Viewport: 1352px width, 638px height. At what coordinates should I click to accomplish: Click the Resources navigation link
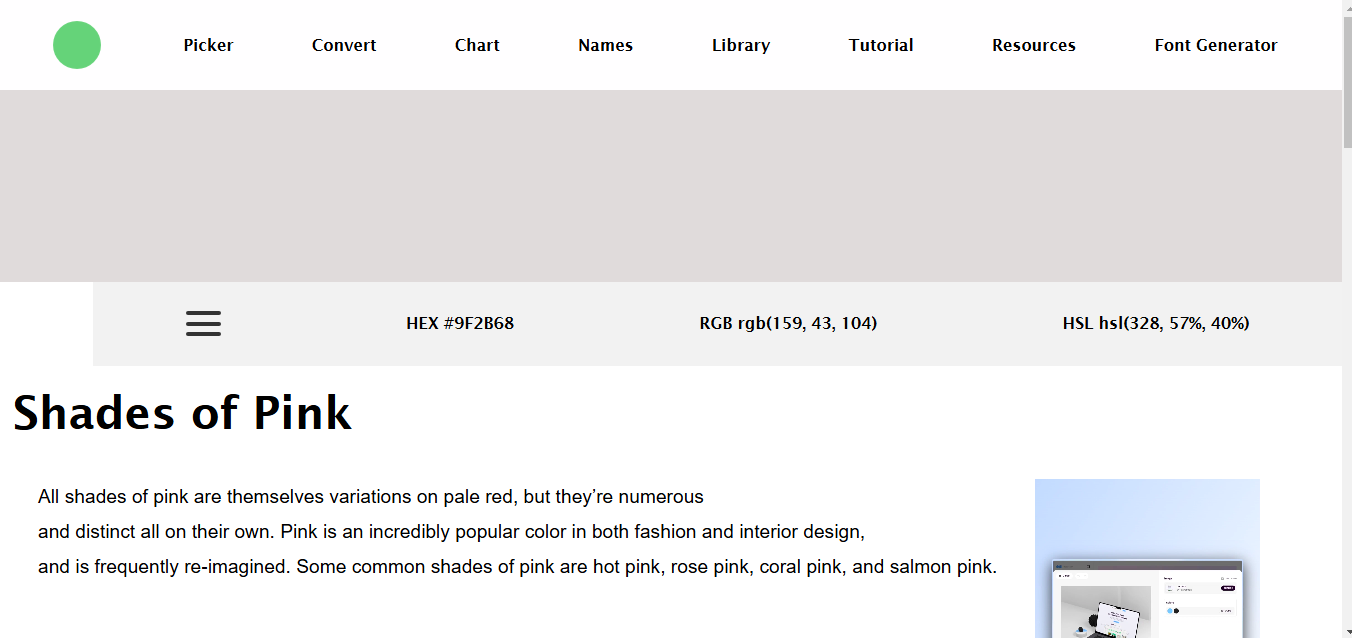[x=1034, y=45]
